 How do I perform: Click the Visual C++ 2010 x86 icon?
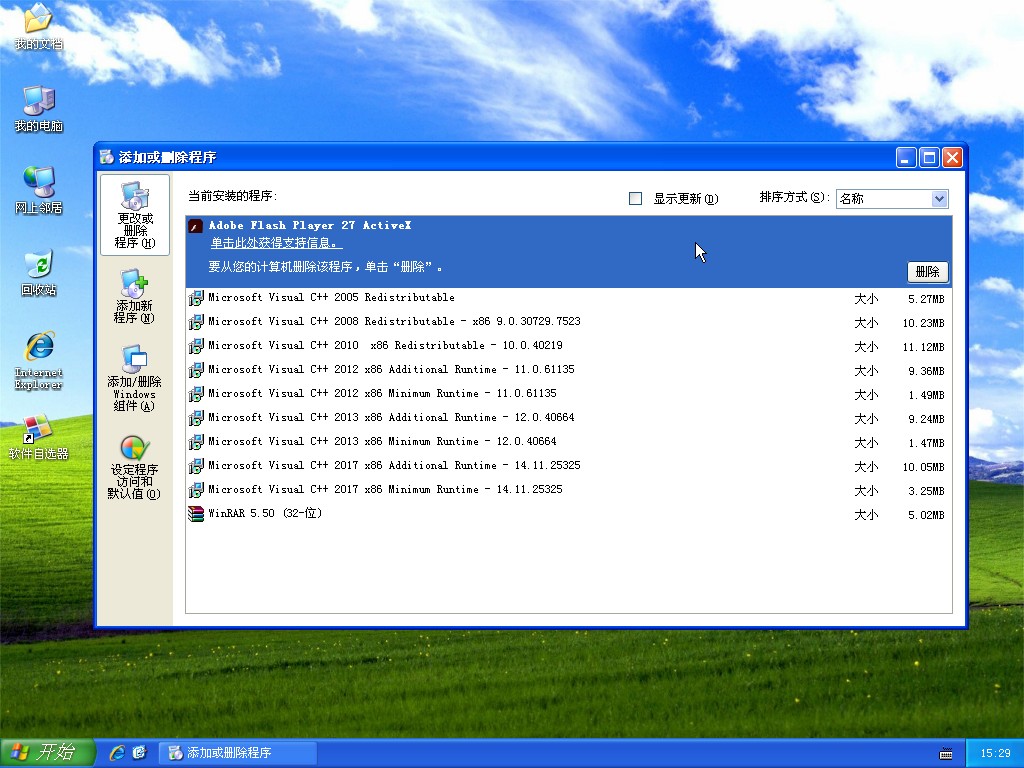[196, 346]
